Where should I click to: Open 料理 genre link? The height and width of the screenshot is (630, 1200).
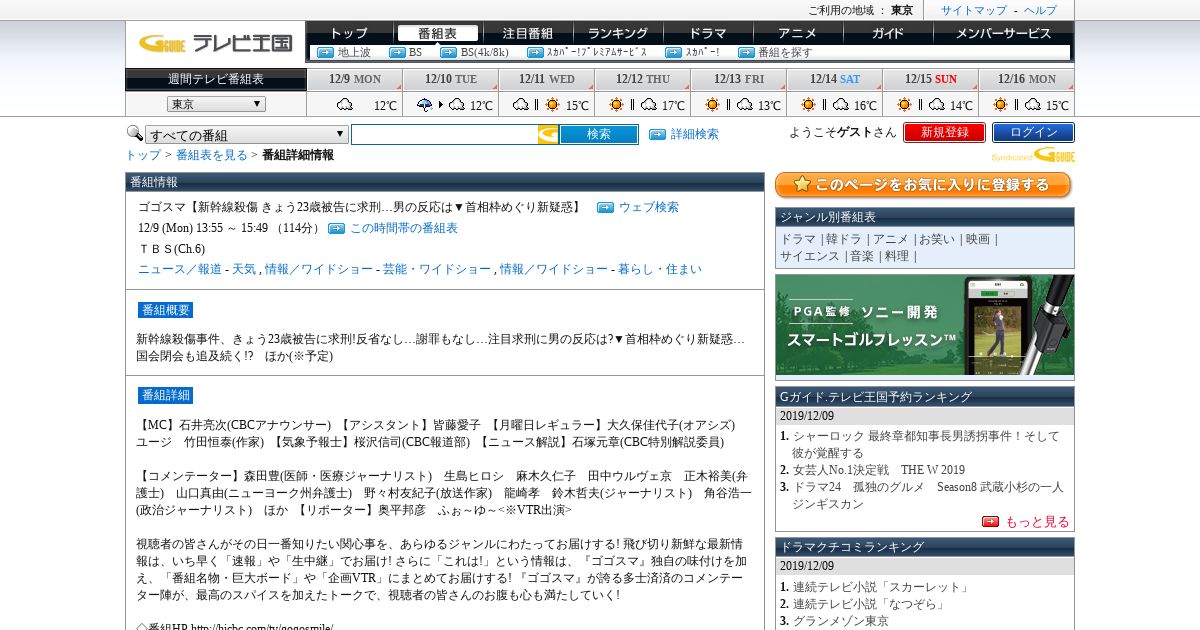(896, 256)
